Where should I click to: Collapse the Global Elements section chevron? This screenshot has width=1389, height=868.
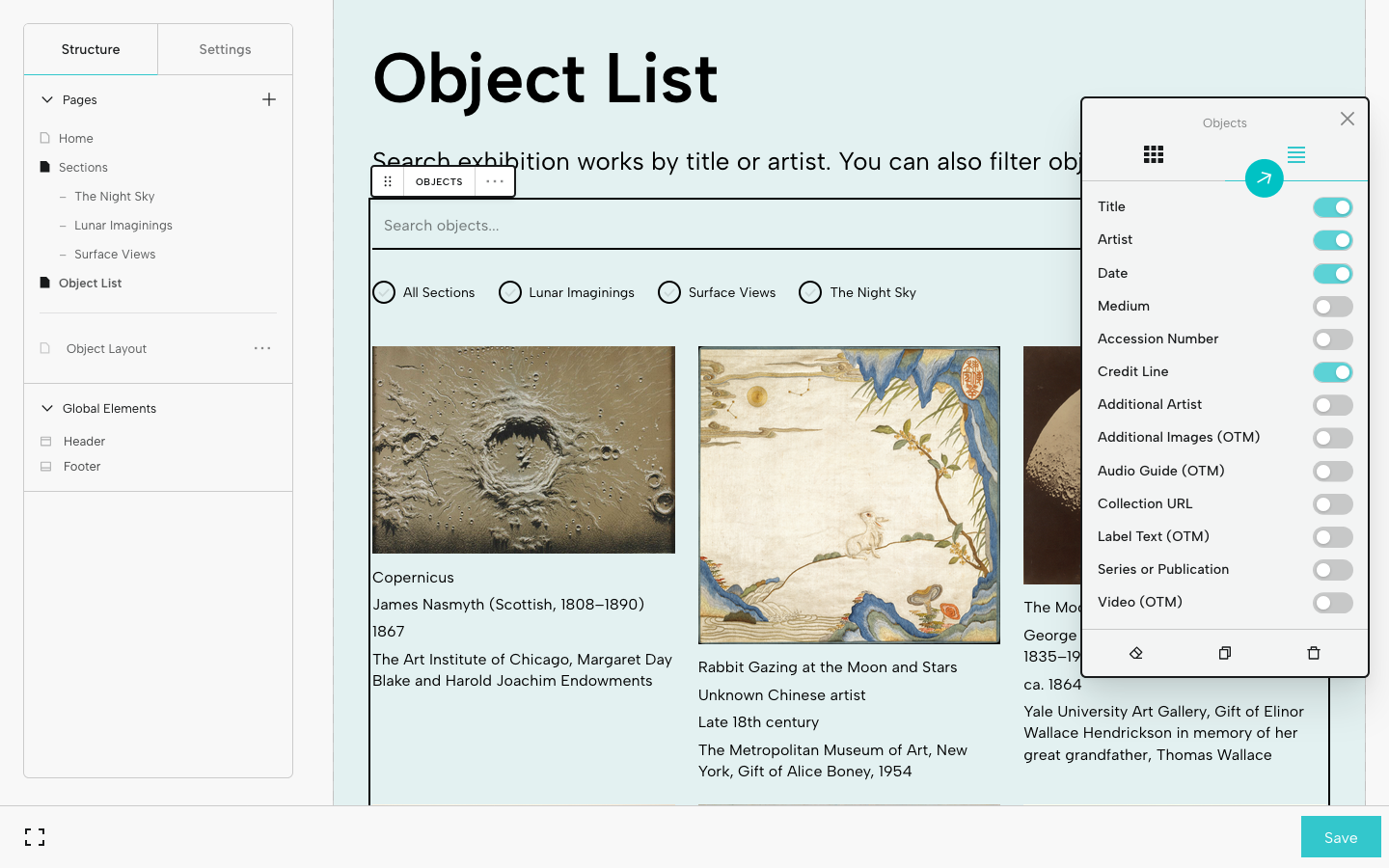coord(46,408)
